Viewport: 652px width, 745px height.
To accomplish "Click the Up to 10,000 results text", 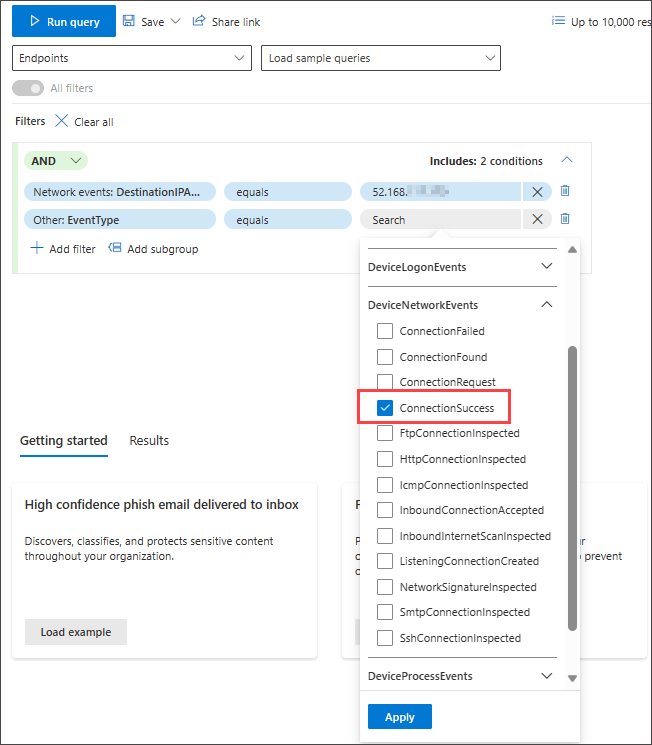I will (611, 22).
